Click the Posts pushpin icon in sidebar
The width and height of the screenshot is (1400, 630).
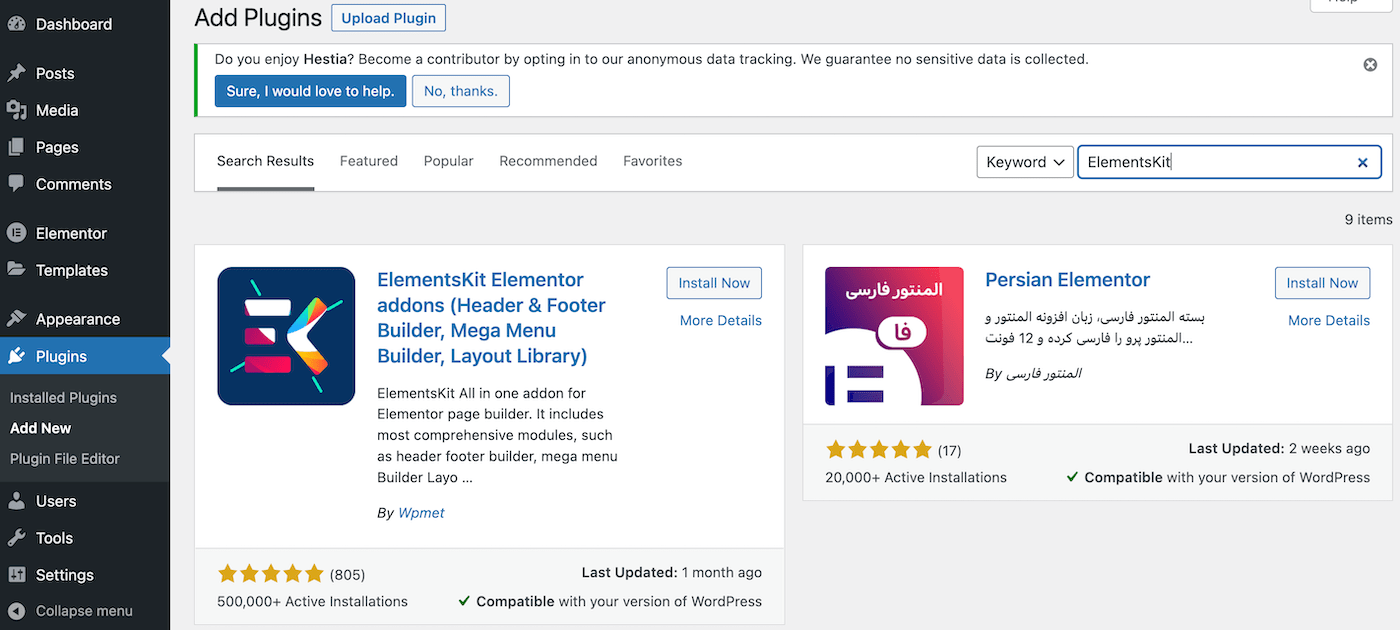pyautogui.click(x=17, y=73)
